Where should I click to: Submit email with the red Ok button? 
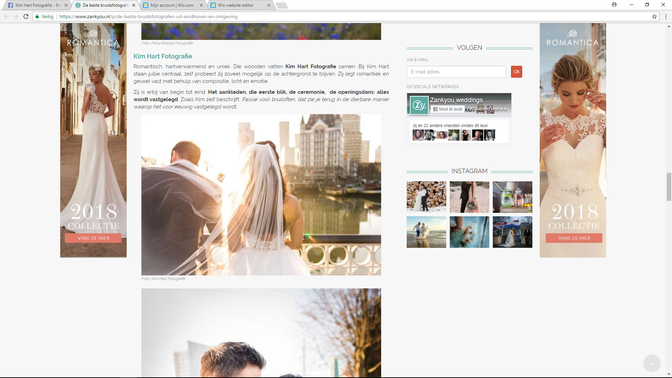pyautogui.click(x=516, y=72)
